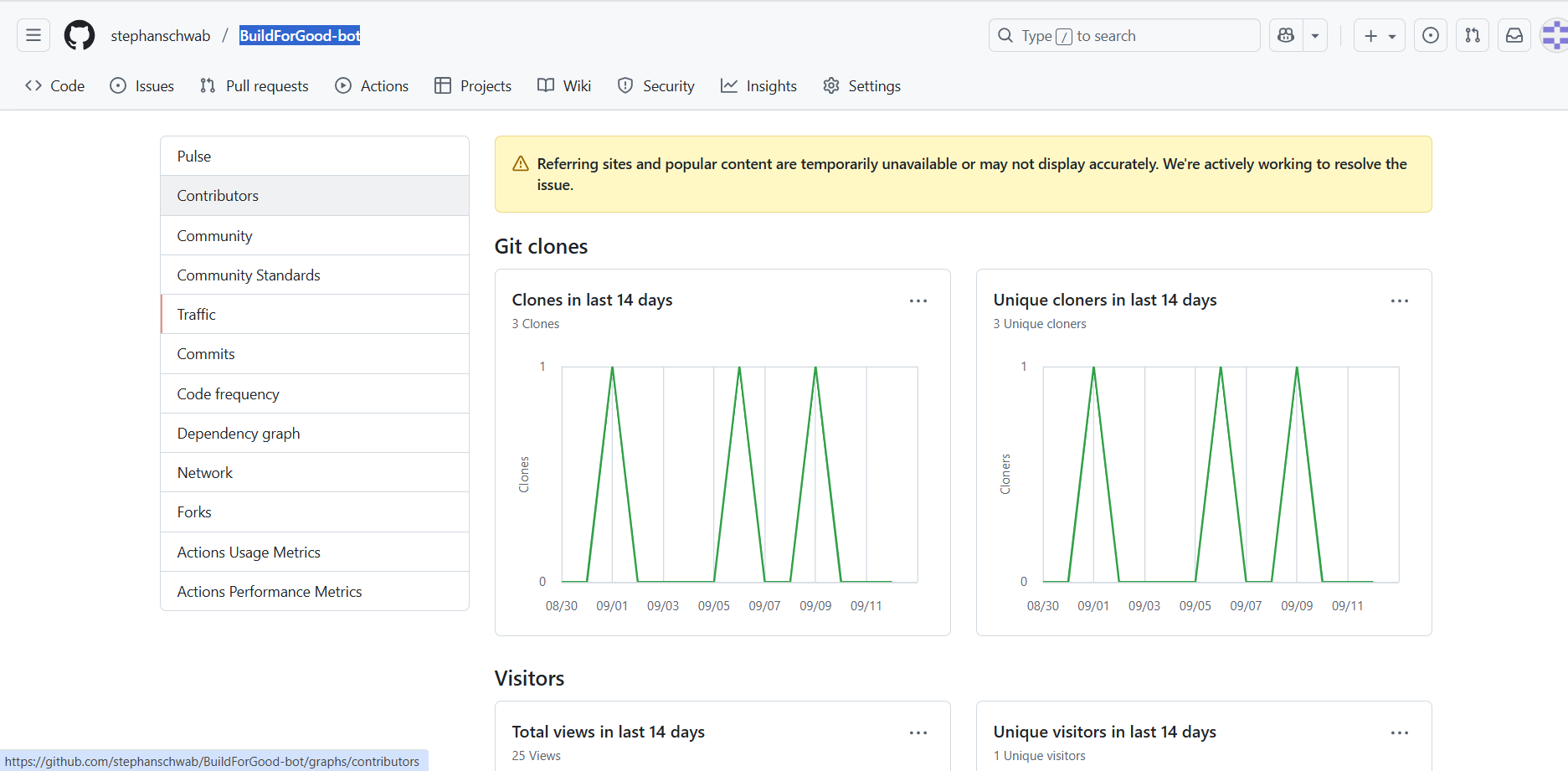1568x771 pixels.
Task: Click the stephanschwab owner link
Action: 161,36
